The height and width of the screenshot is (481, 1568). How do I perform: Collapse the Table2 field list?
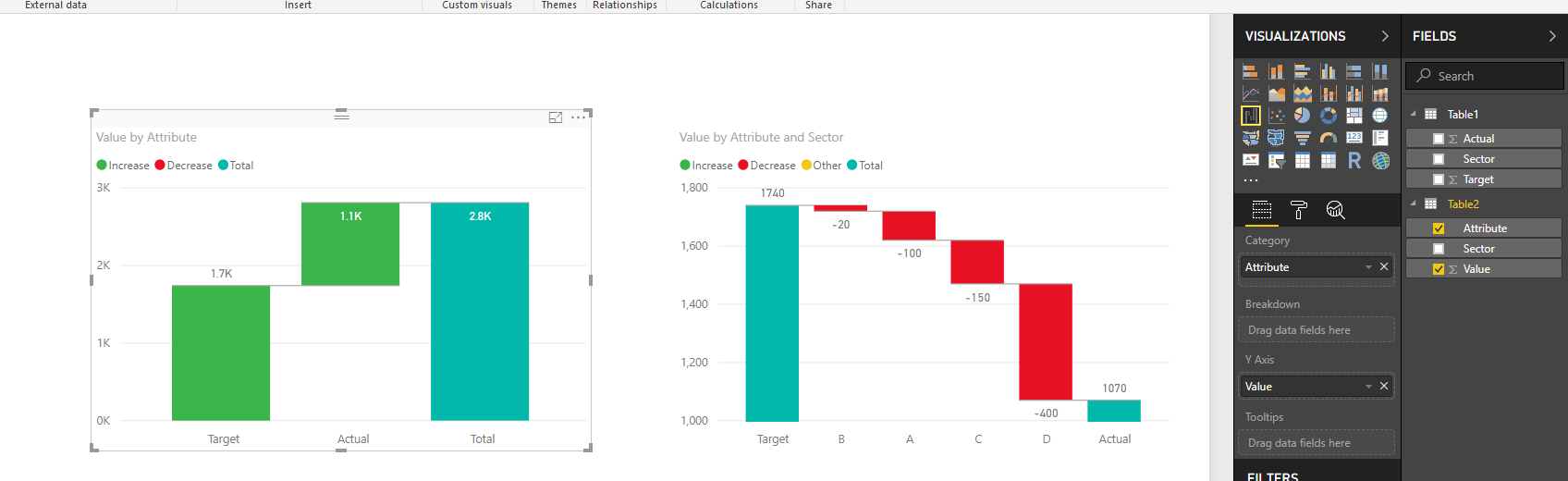[x=1414, y=204]
